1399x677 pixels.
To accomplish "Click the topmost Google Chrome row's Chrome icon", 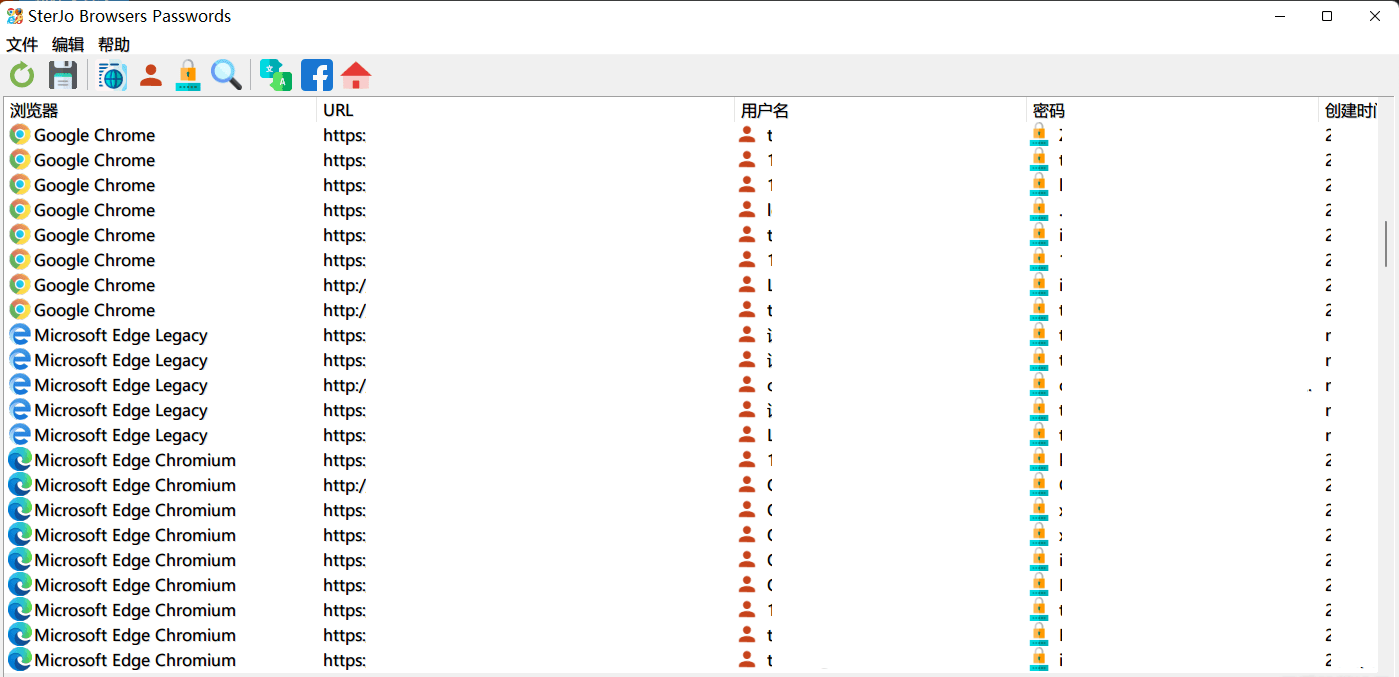I will pyautogui.click(x=20, y=135).
